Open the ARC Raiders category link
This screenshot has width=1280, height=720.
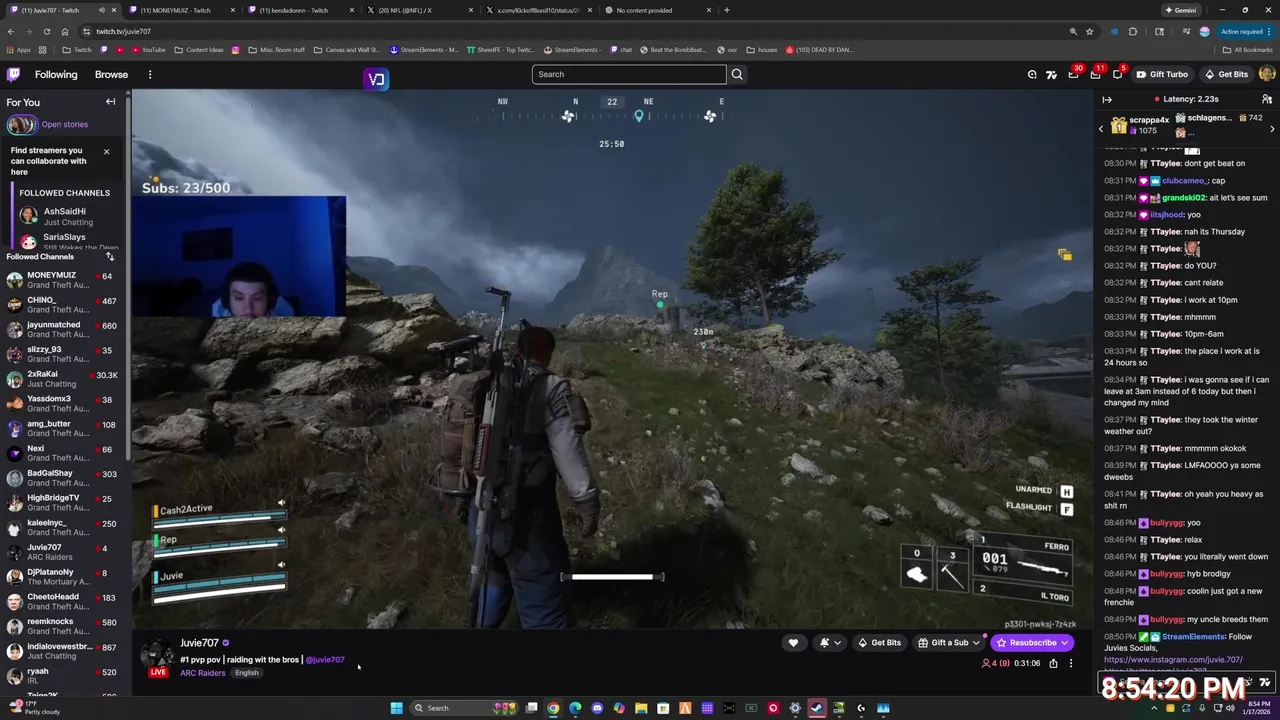click(x=202, y=673)
